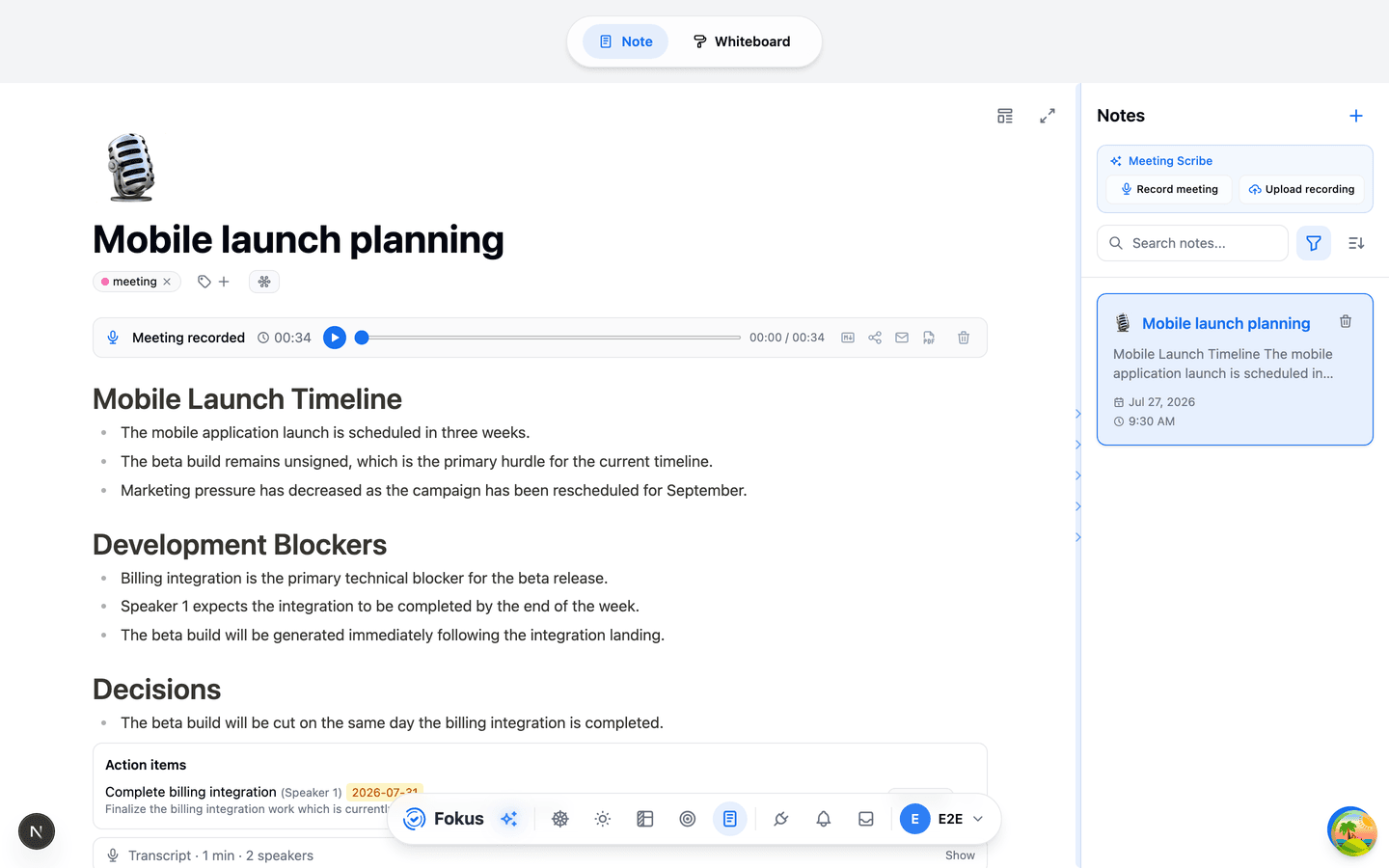Click the Meeting Scribe label
The width and height of the screenshot is (1389, 868).
1170,161
